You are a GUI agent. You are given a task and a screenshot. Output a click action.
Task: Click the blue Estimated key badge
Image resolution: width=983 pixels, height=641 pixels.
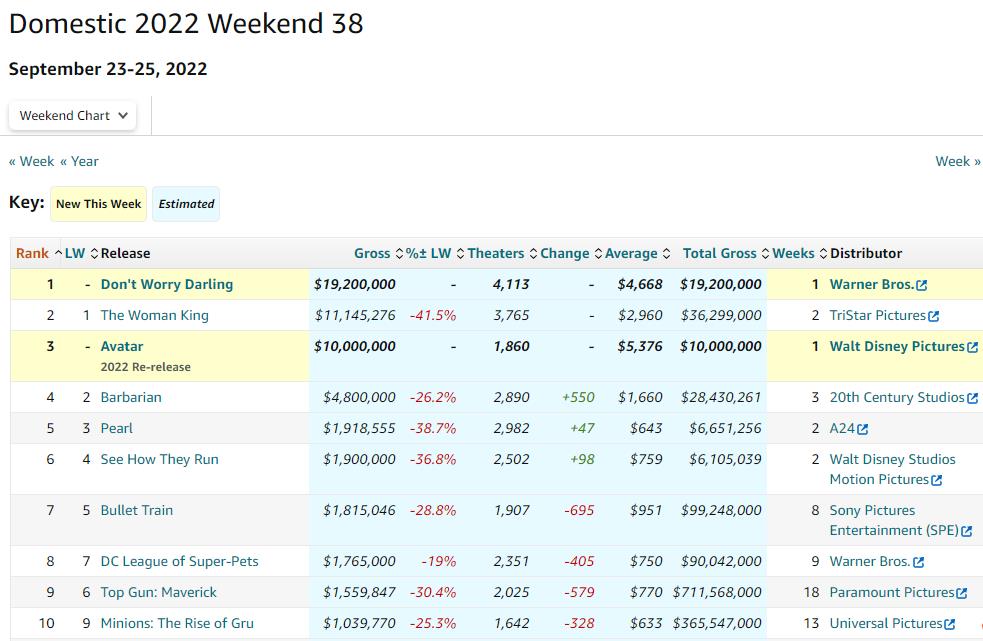pos(186,204)
